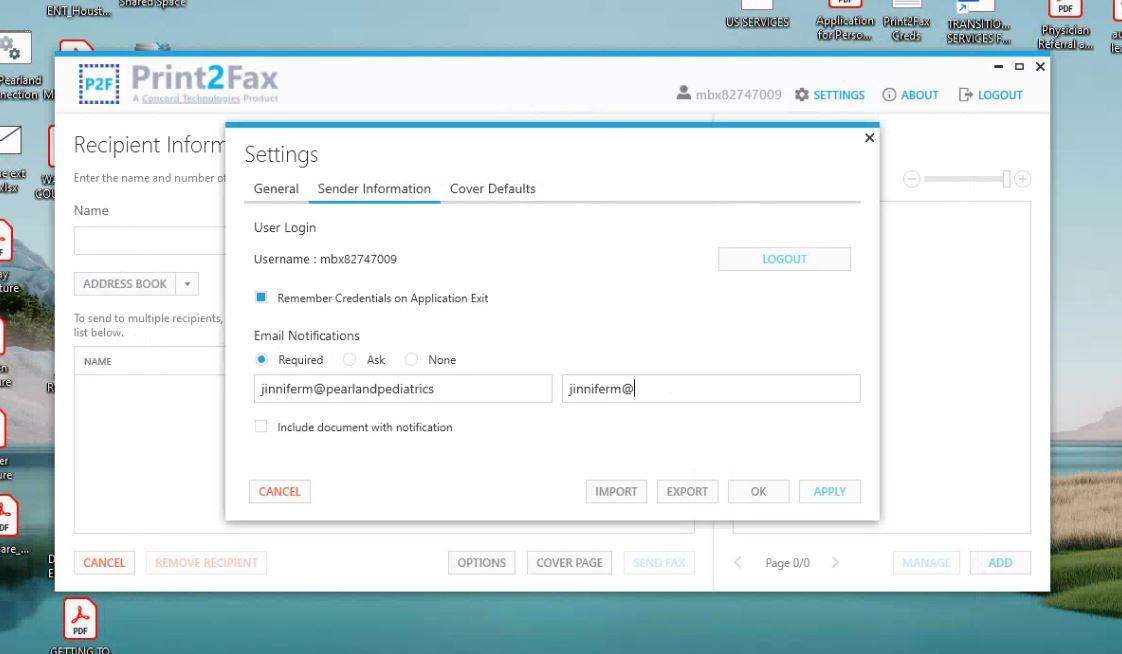Screen dimensions: 1122x654
Task: Select the Application for Perso... desktop icon
Action: (844, 21)
